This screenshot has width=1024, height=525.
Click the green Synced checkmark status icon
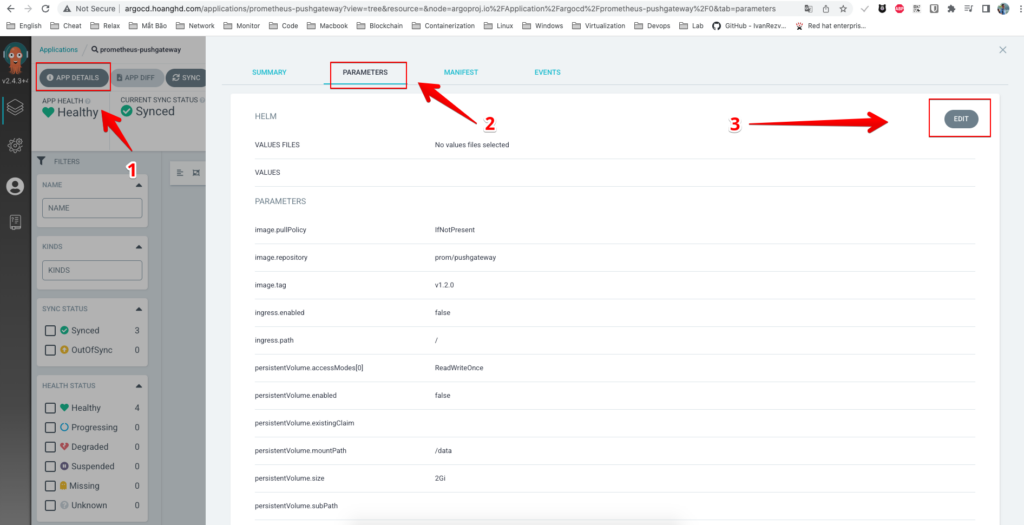tap(127, 111)
